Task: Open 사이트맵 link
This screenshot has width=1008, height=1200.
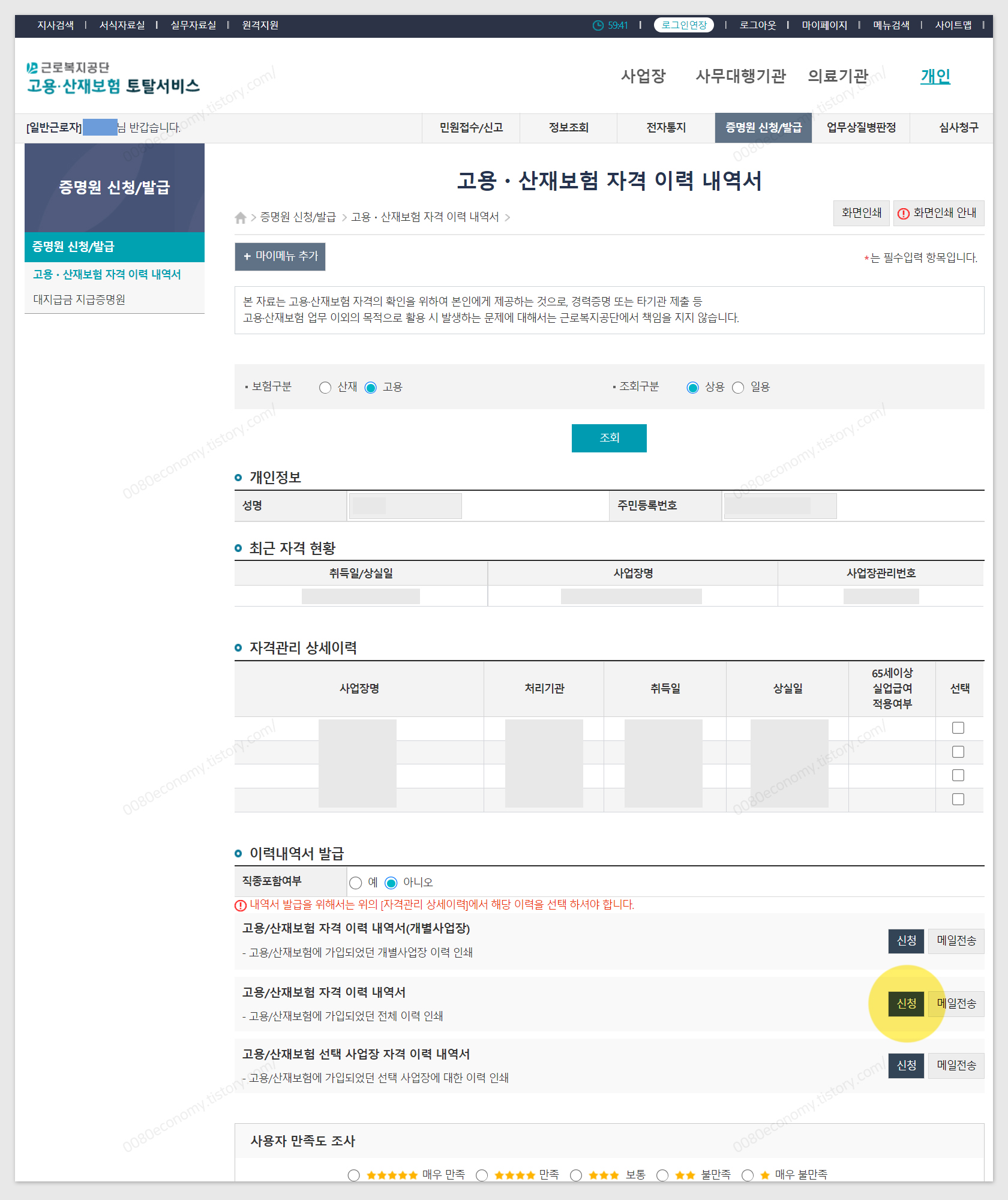Action: coord(953,25)
